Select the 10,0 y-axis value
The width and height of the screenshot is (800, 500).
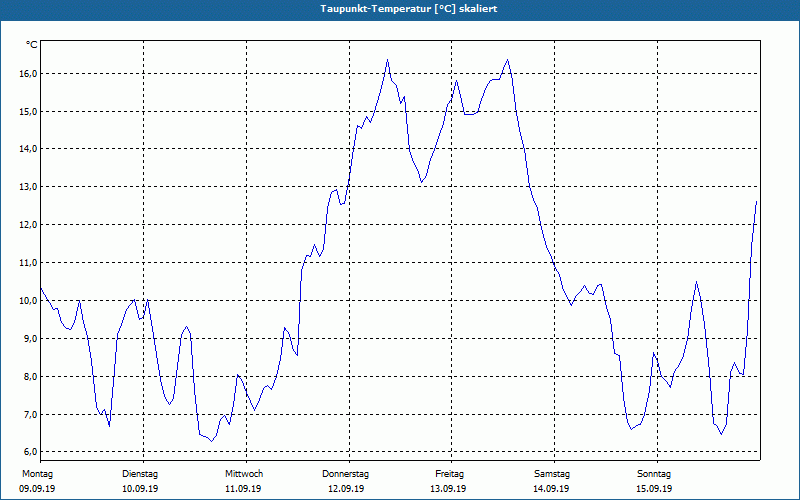(x=29, y=301)
